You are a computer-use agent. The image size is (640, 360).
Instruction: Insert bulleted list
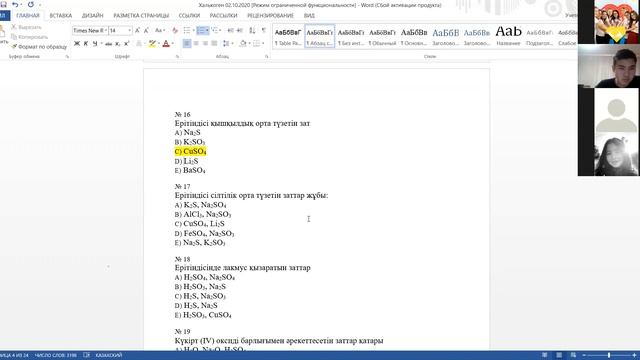click(187, 31)
